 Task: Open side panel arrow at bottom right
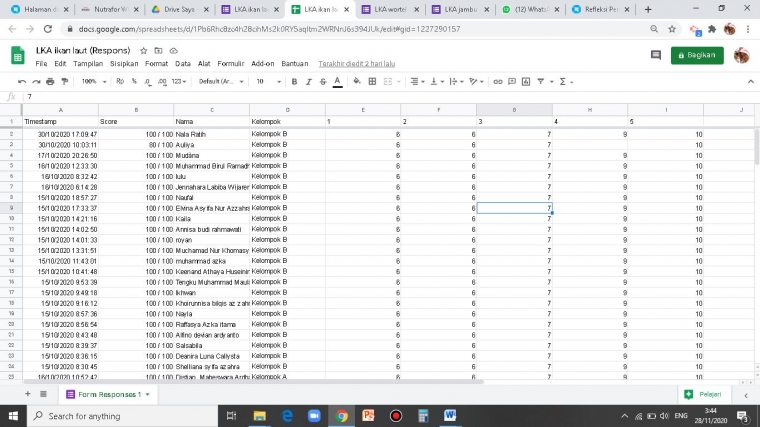[x=746, y=395]
